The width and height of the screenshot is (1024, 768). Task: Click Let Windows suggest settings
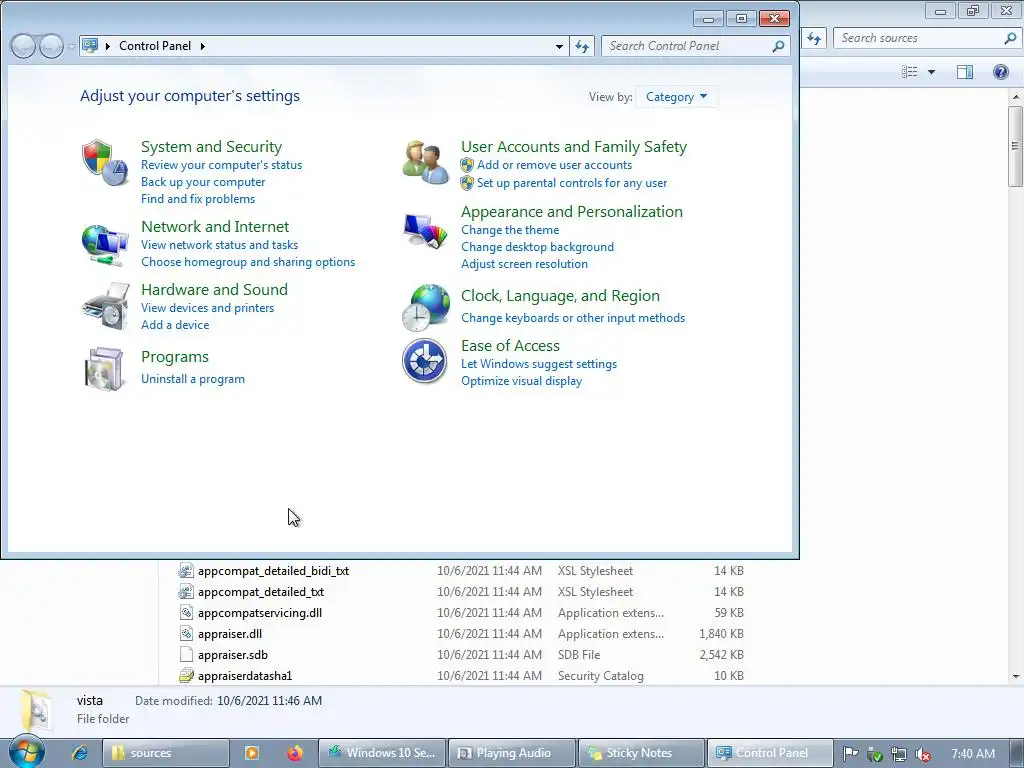[539, 364]
